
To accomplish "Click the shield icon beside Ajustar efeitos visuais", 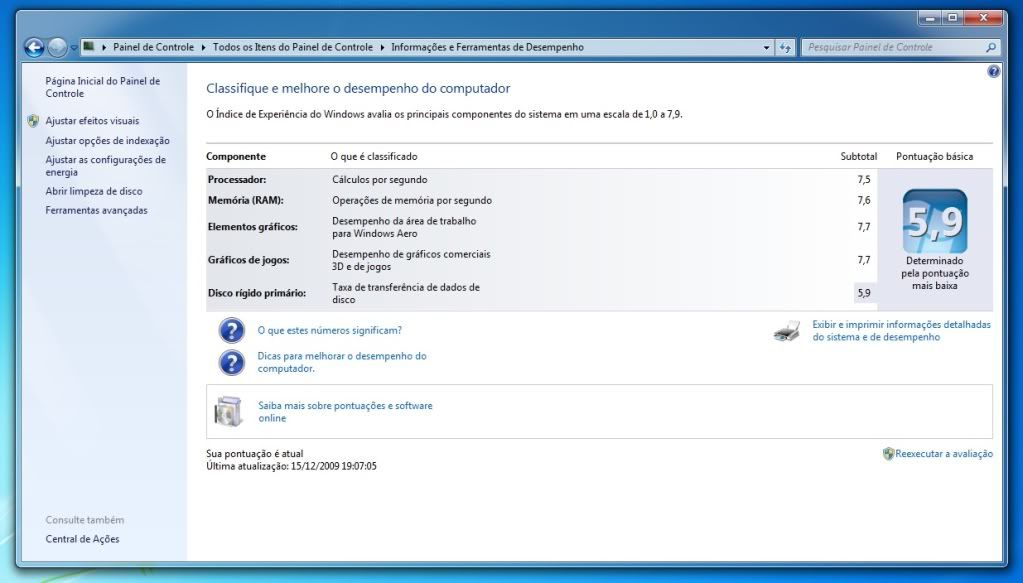I will 34,120.
